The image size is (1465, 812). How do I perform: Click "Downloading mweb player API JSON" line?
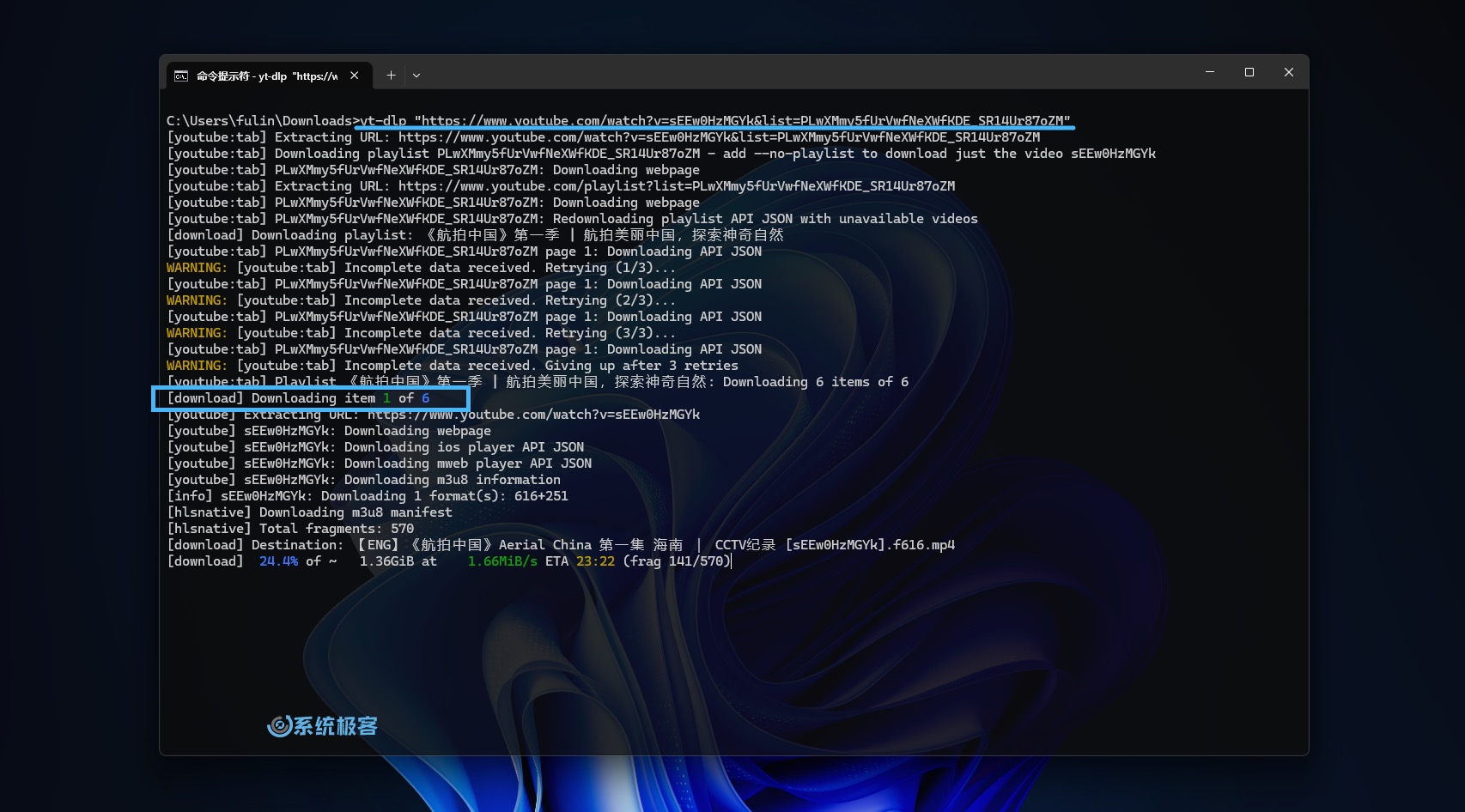coord(379,464)
